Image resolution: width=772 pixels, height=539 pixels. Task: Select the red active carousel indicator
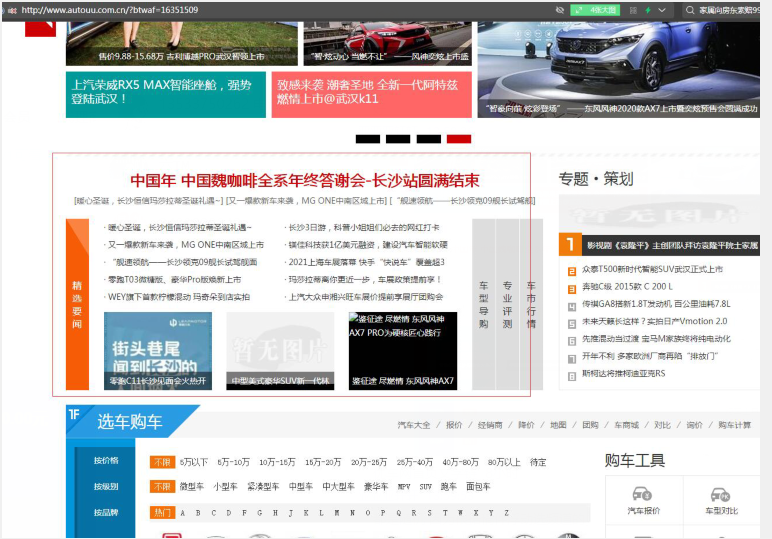459,139
